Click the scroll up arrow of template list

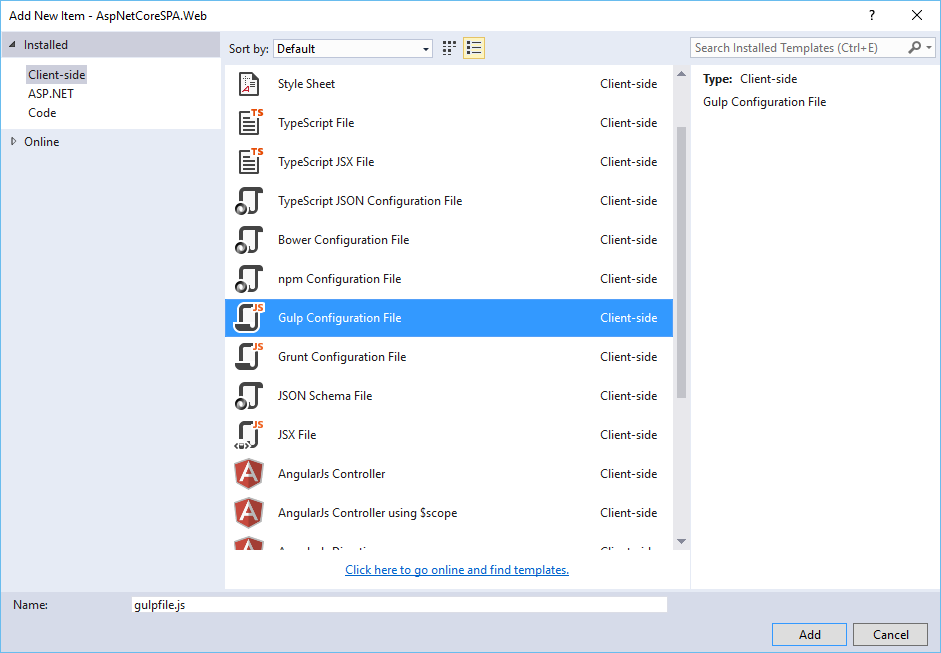[x=681, y=74]
